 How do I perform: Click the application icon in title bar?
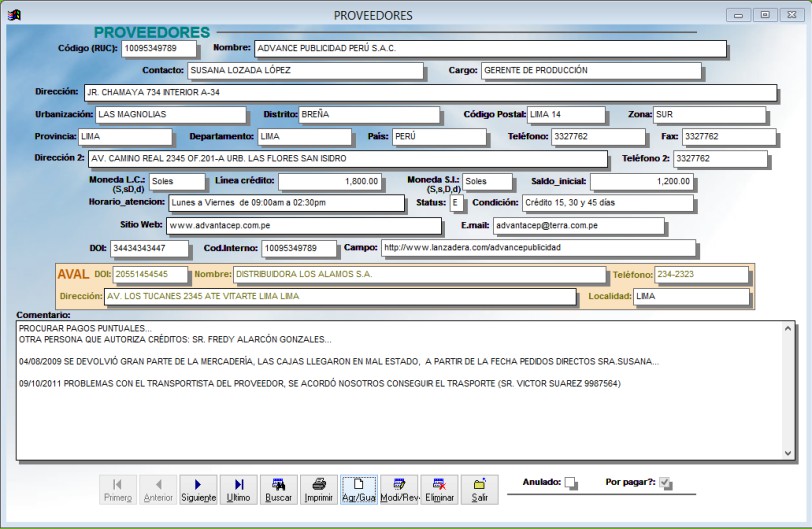(14, 15)
